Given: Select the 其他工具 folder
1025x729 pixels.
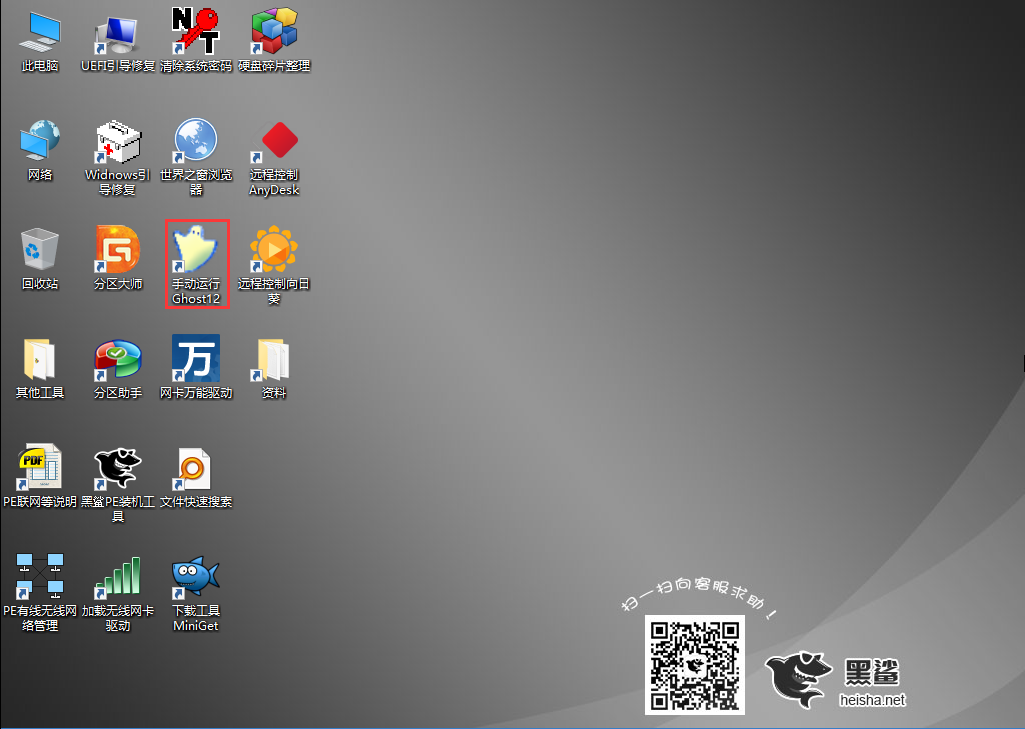Looking at the screenshot, I should click(40, 360).
